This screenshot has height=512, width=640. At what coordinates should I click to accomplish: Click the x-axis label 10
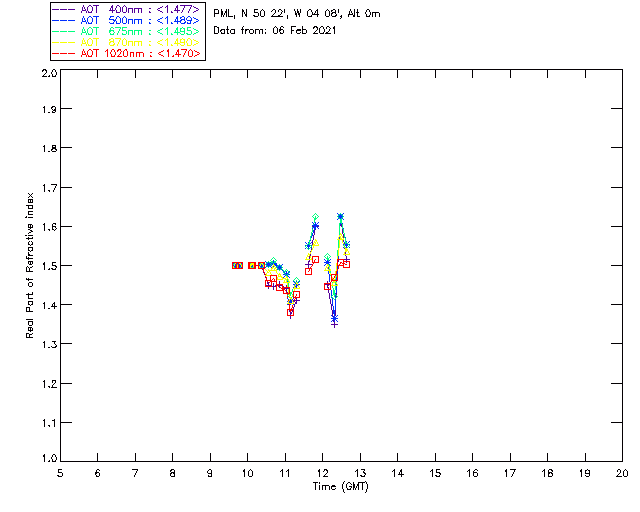(x=247, y=473)
